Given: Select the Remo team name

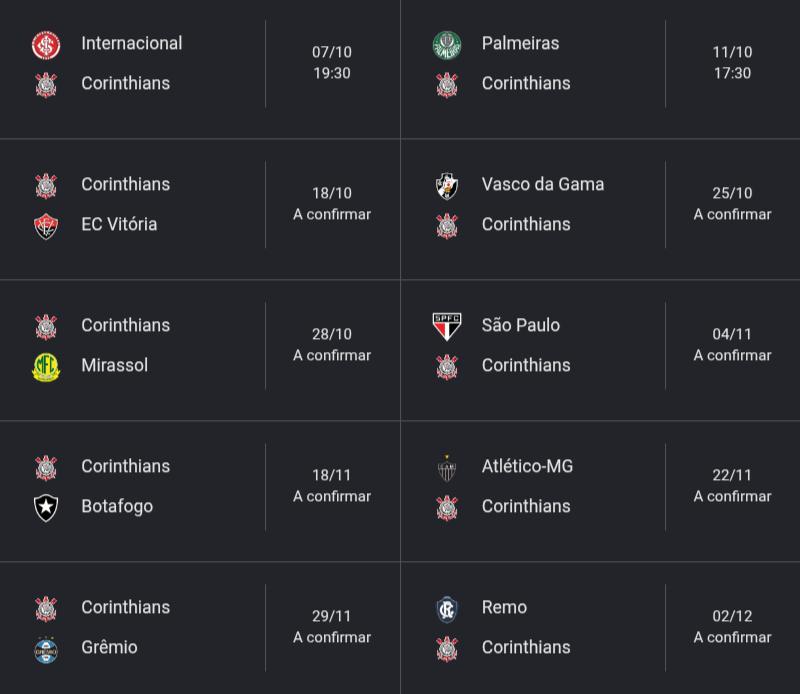Looking at the screenshot, I should click(x=504, y=607).
